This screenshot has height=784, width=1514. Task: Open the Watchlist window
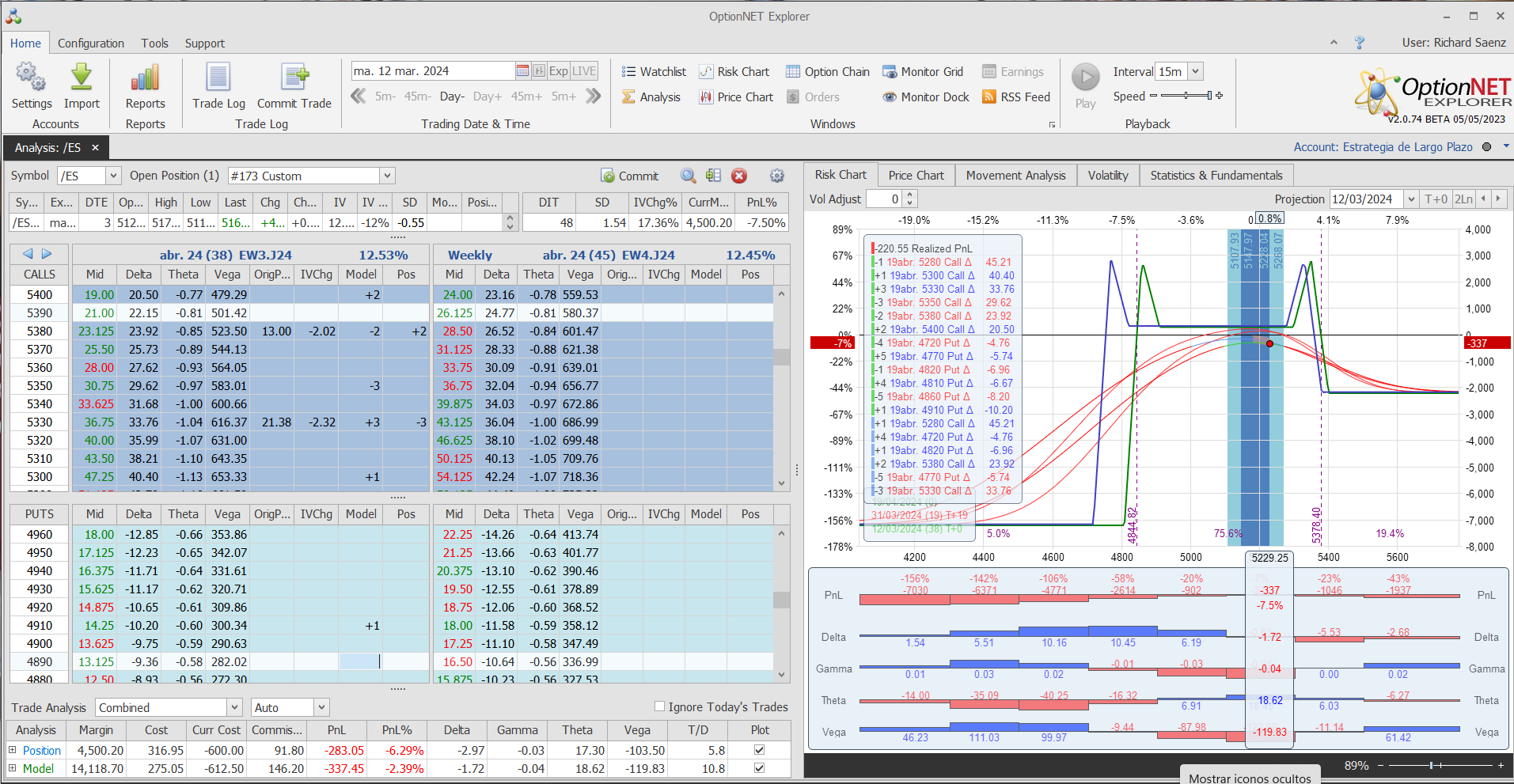[654, 72]
